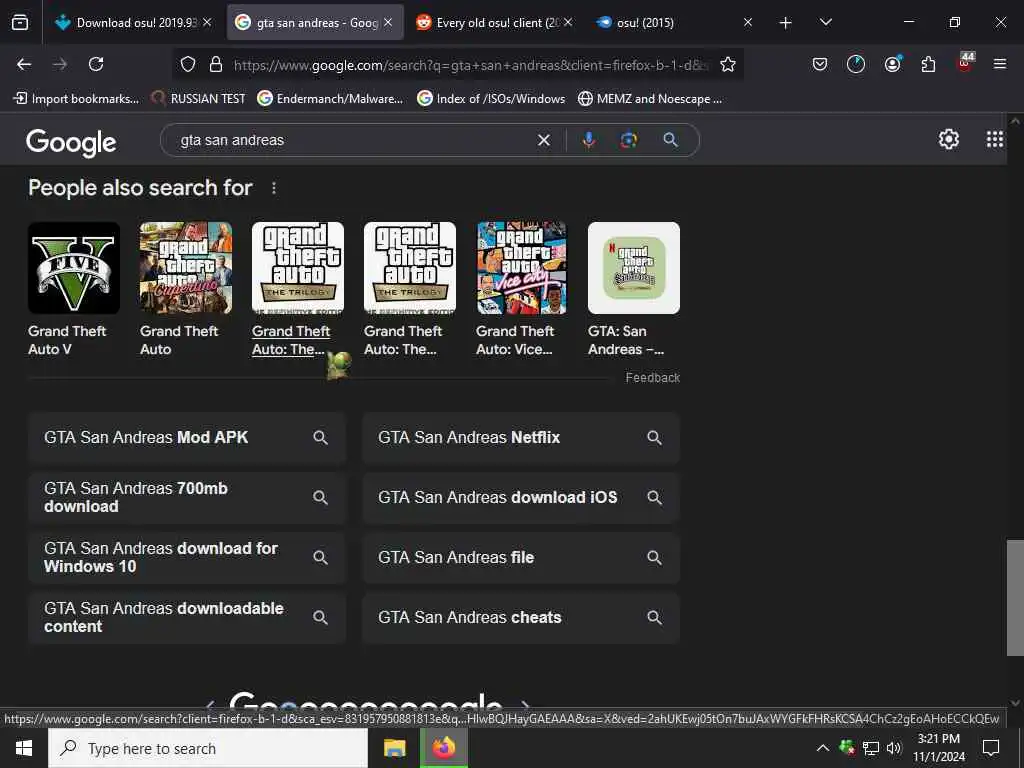Go to the Google homepage via logo
Image resolution: width=1024 pixels, height=768 pixels.
click(x=71, y=142)
